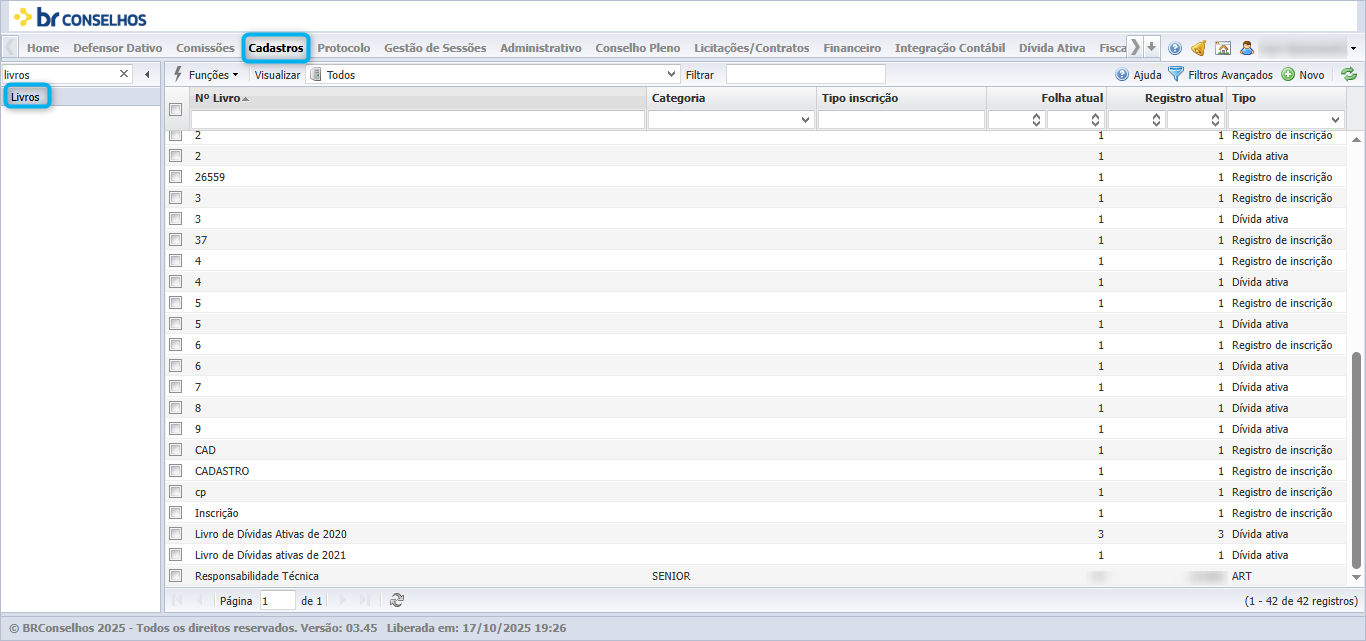Viewport: 1366px width, 641px height.
Task: Check the Responsabilidade Técnica row checkbox
Action: [176, 576]
